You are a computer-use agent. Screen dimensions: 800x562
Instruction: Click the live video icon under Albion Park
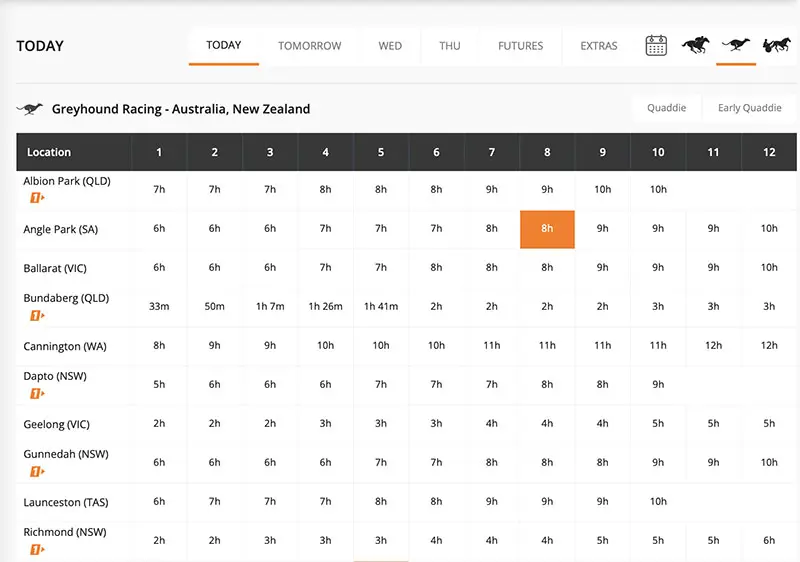tap(37, 197)
